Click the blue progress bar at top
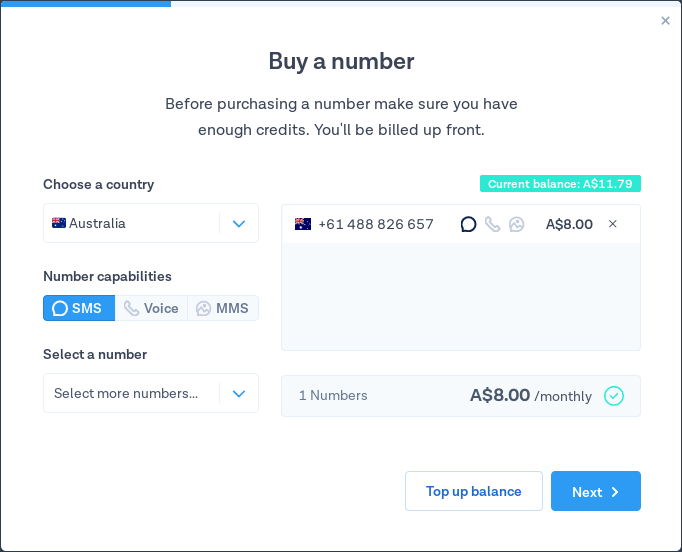This screenshot has height=552, width=682. [x=86, y=3]
